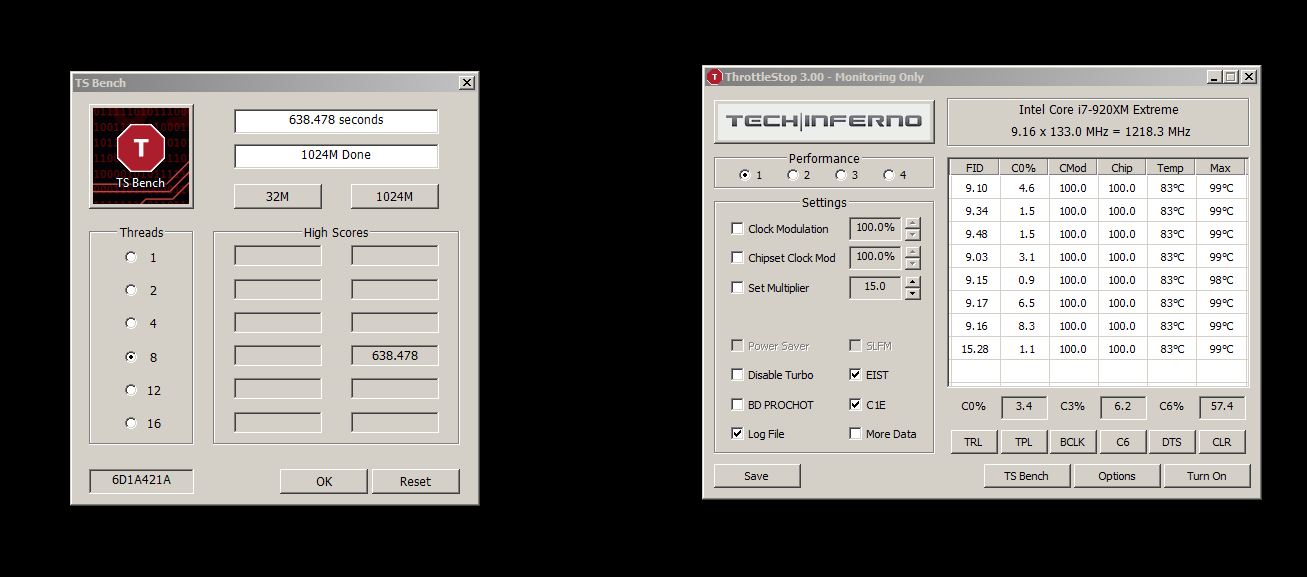The image size is (1307, 577).
Task: Select 2 threads in TS Bench
Action: (x=131, y=290)
